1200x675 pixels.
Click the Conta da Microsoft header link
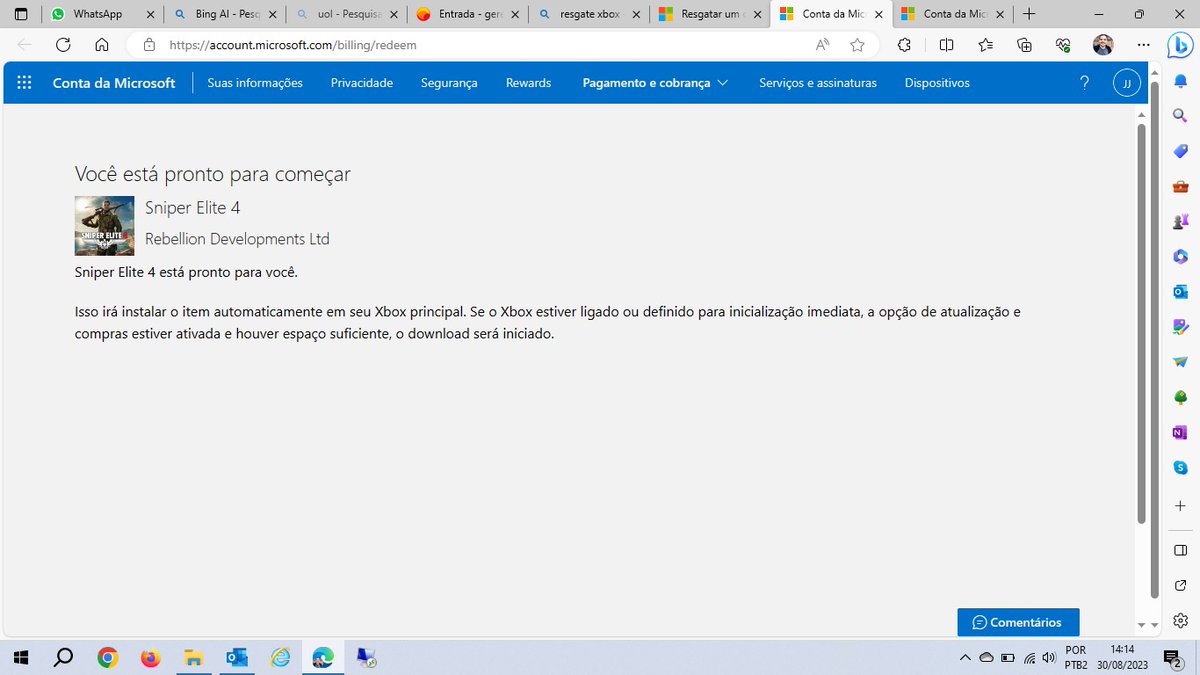(114, 83)
